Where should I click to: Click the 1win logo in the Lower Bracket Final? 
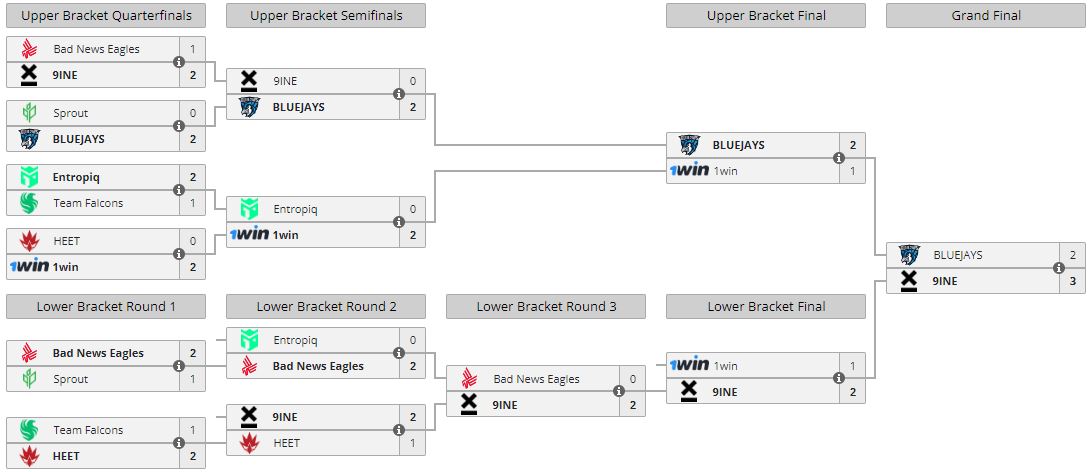(x=689, y=365)
